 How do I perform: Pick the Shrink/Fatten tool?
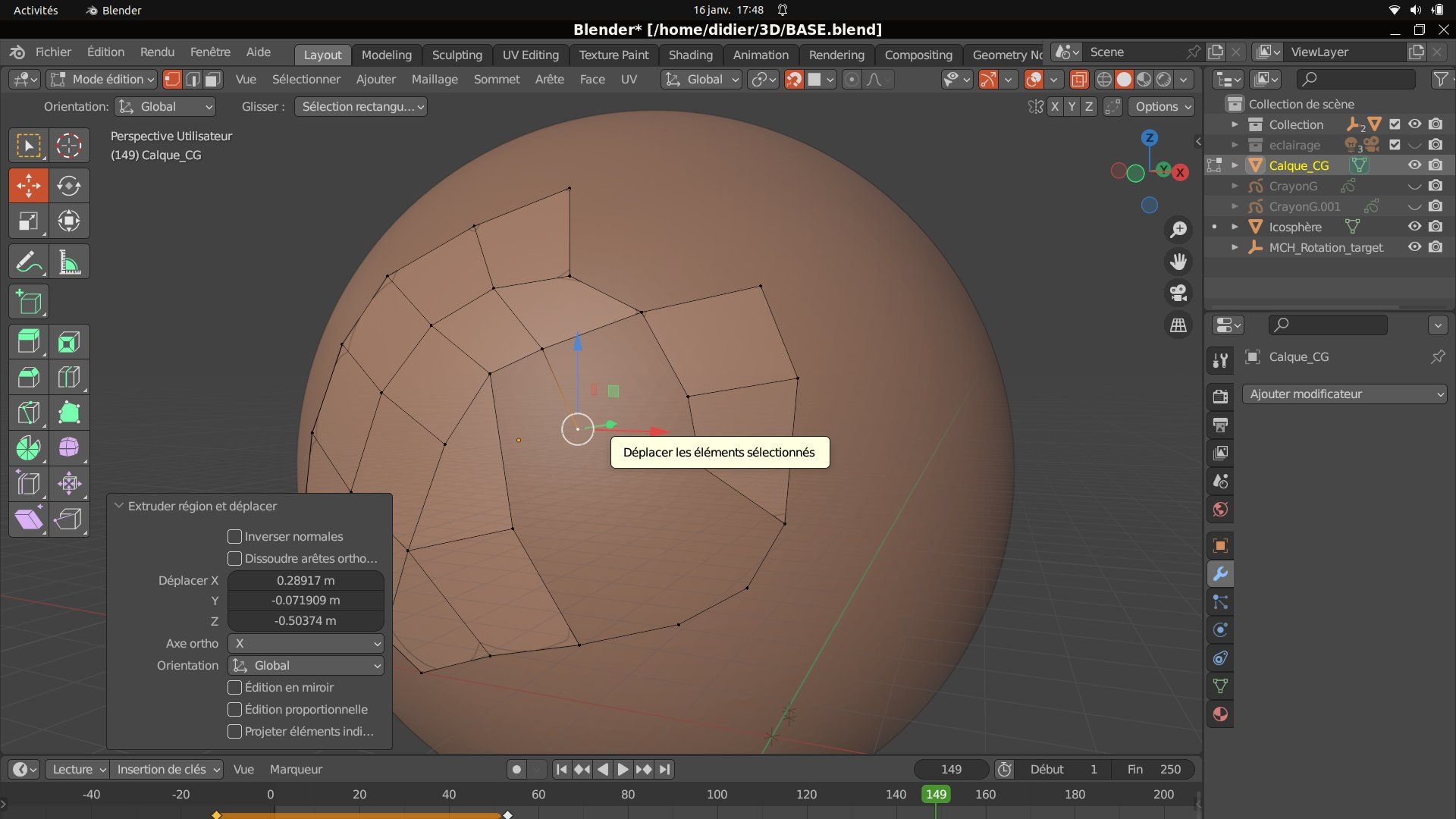click(x=69, y=483)
